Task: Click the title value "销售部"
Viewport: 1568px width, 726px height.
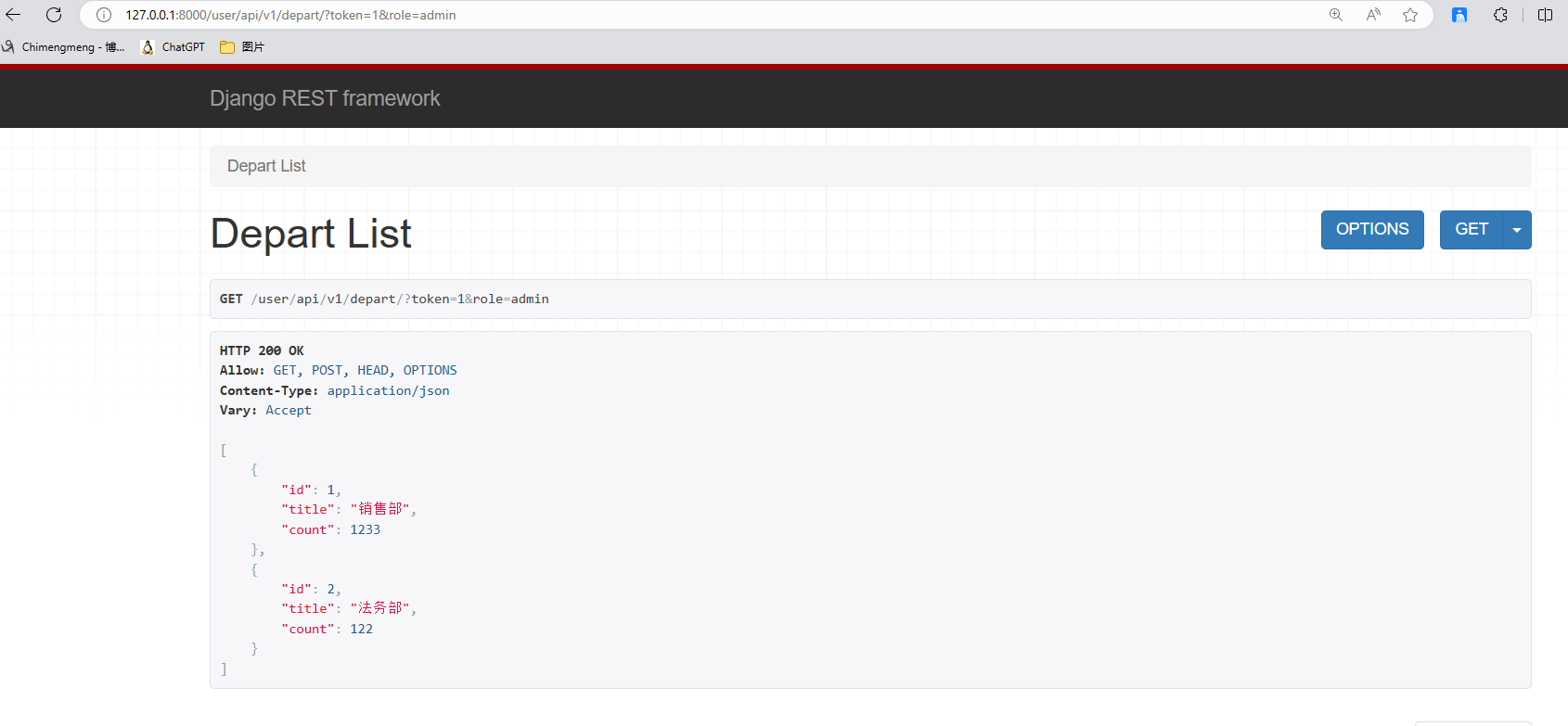Action: pos(380,509)
